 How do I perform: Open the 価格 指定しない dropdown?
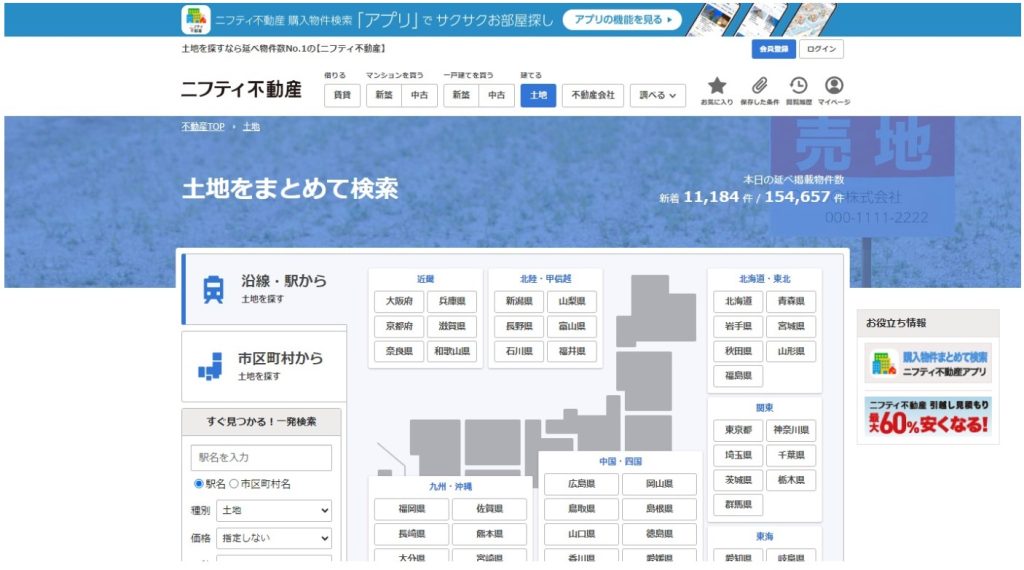(274, 538)
